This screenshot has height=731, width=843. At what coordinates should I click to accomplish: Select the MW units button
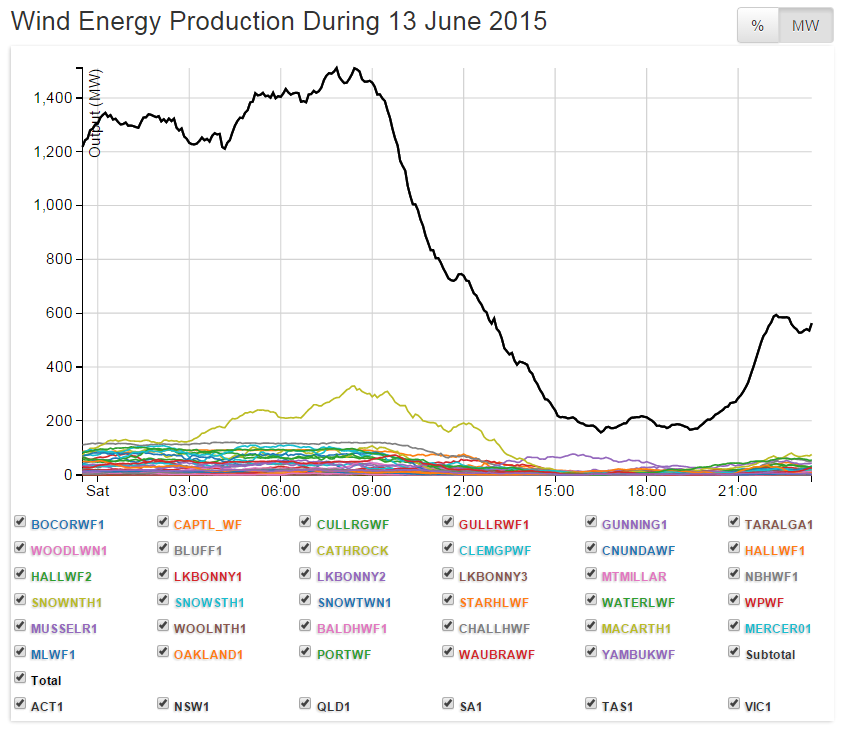coord(805,26)
